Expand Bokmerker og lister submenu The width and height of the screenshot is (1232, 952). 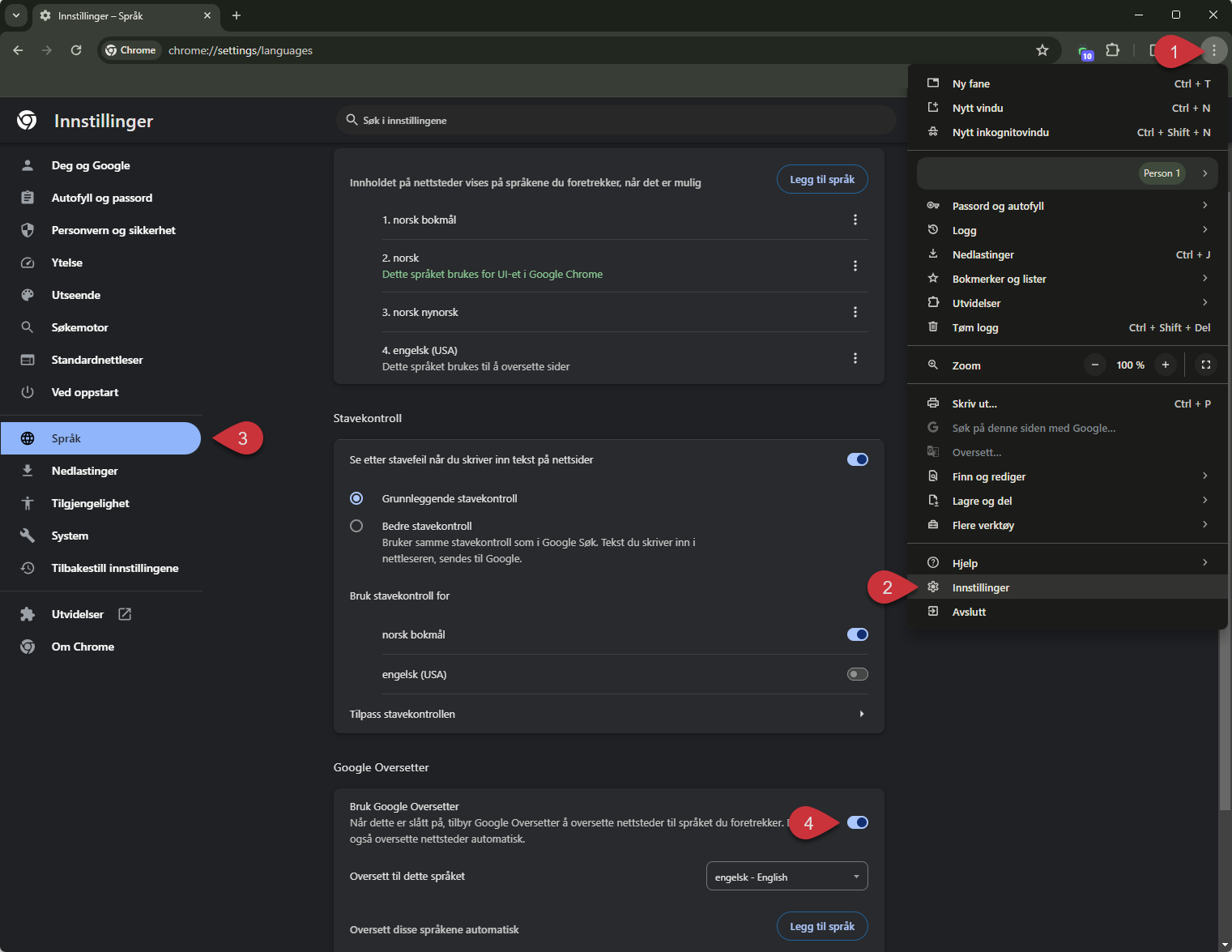click(1068, 279)
